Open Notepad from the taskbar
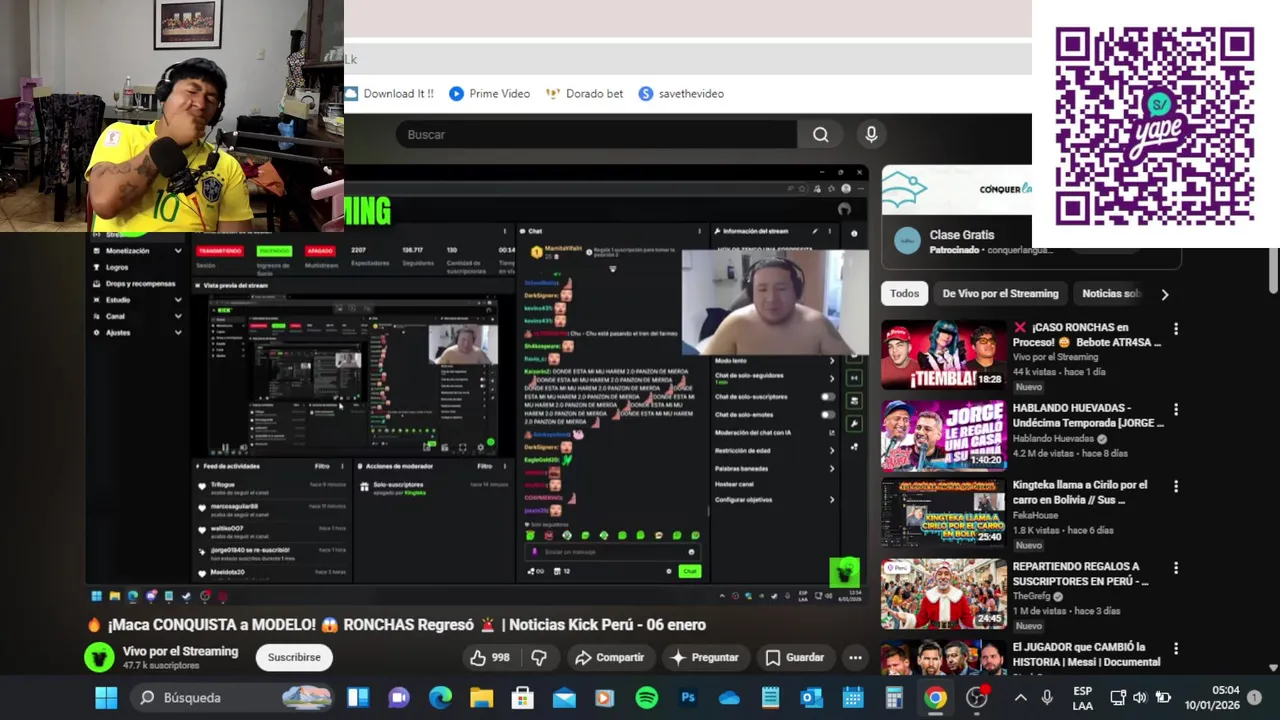Screen dimensions: 1280x720 [x=770, y=697]
